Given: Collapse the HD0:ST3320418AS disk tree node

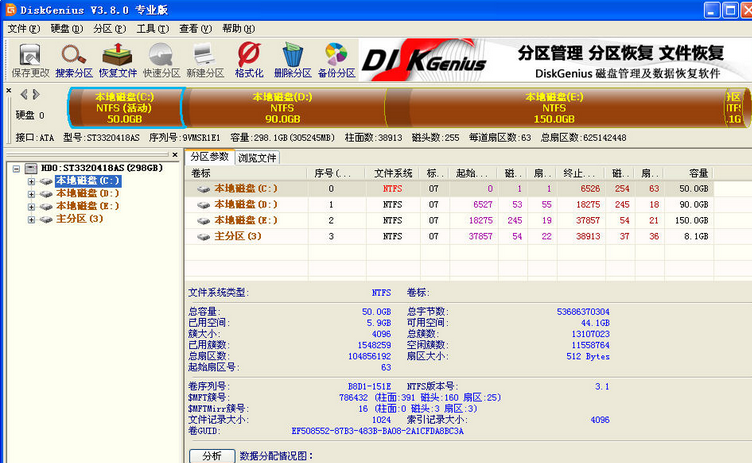Looking at the screenshot, I should pyautogui.click(x=18, y=168).
